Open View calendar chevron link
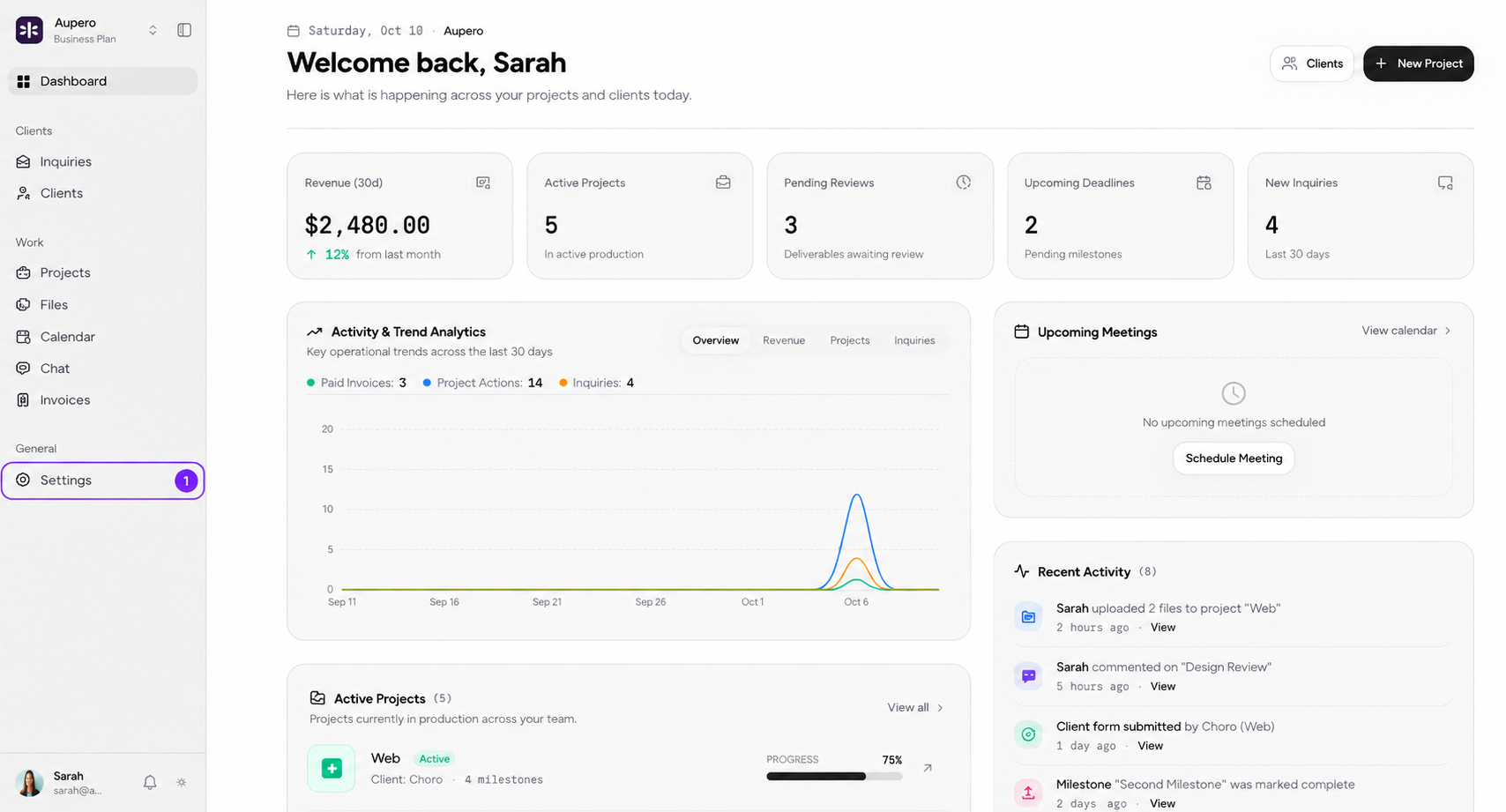The width and height of the screenshot is (1506, 812). [1406, 331]
